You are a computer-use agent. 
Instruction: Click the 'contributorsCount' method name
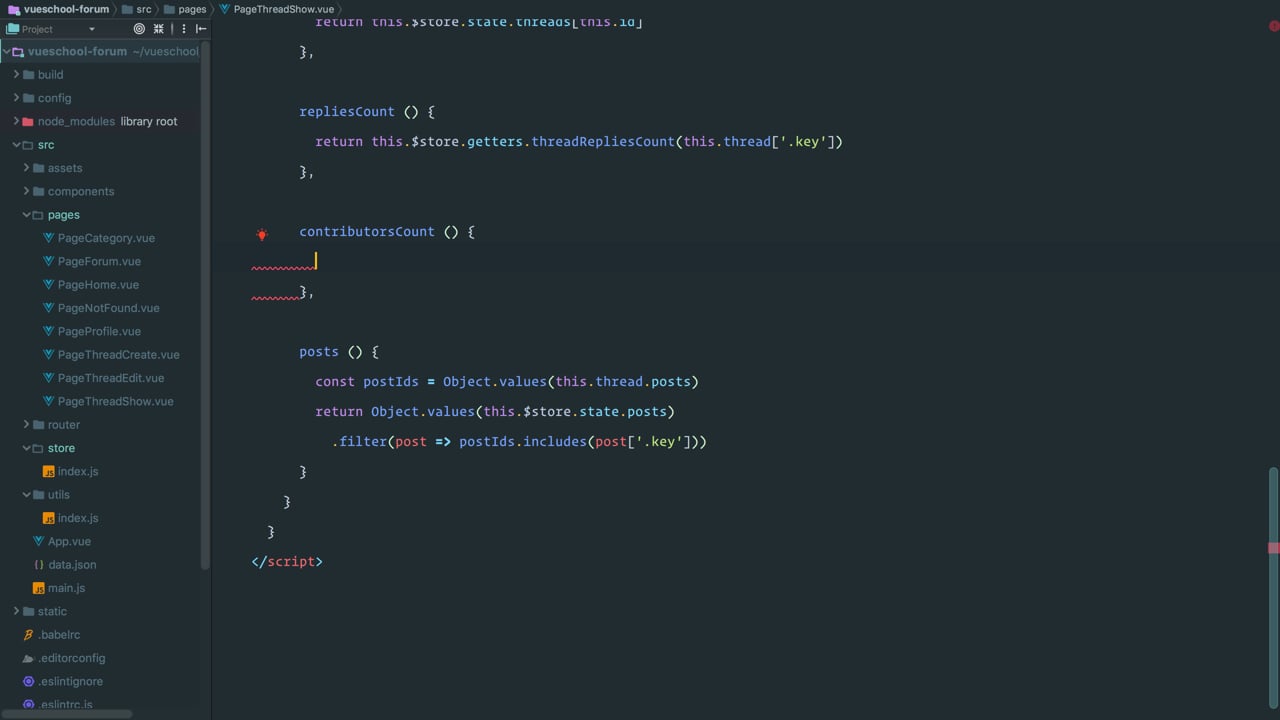coord(367,231)
